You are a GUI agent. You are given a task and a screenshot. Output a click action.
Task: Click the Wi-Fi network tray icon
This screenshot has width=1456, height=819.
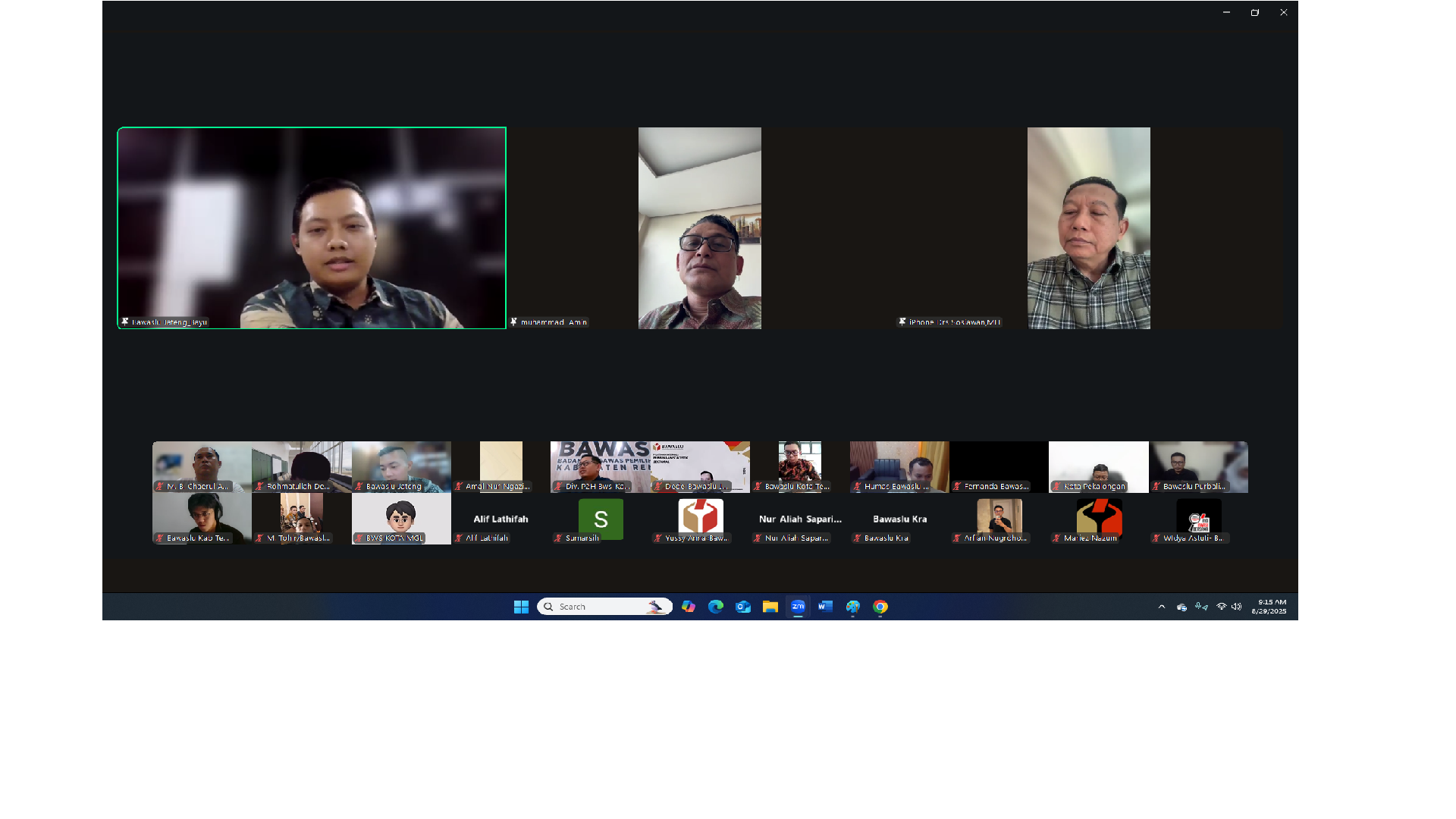click(1221, 607)
